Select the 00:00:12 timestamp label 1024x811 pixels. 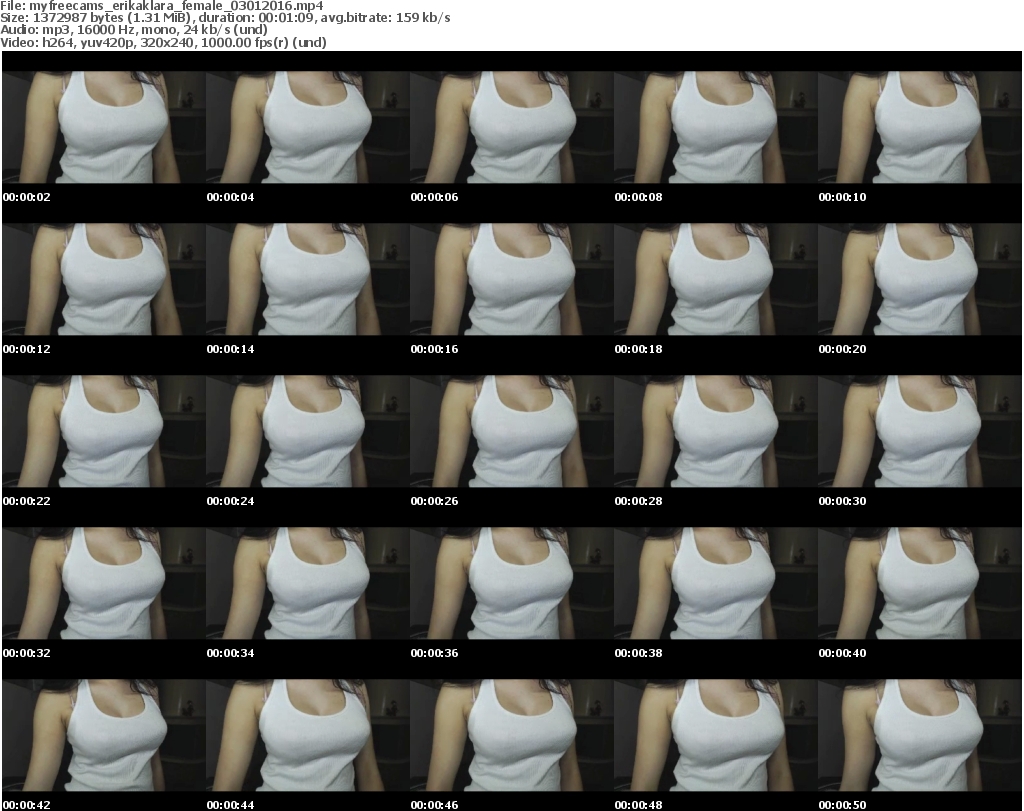coord(27,349)
